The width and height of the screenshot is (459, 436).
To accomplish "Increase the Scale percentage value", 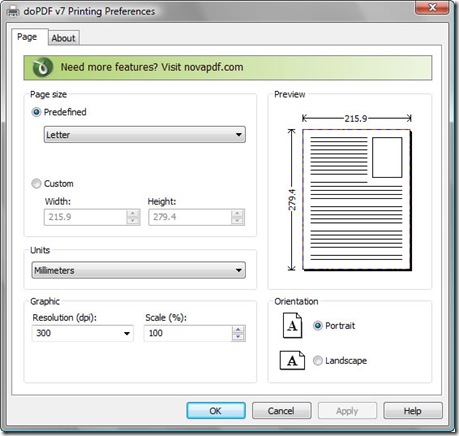I will tap(238, 330).
